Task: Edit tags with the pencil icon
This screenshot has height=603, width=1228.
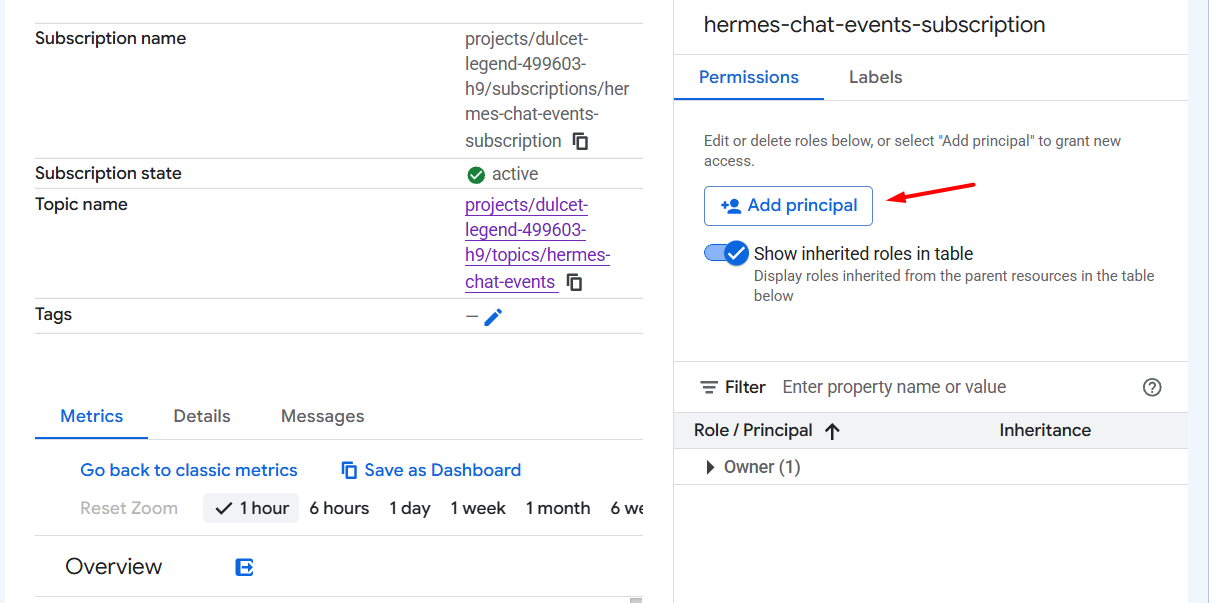Action: coord(493,317)
